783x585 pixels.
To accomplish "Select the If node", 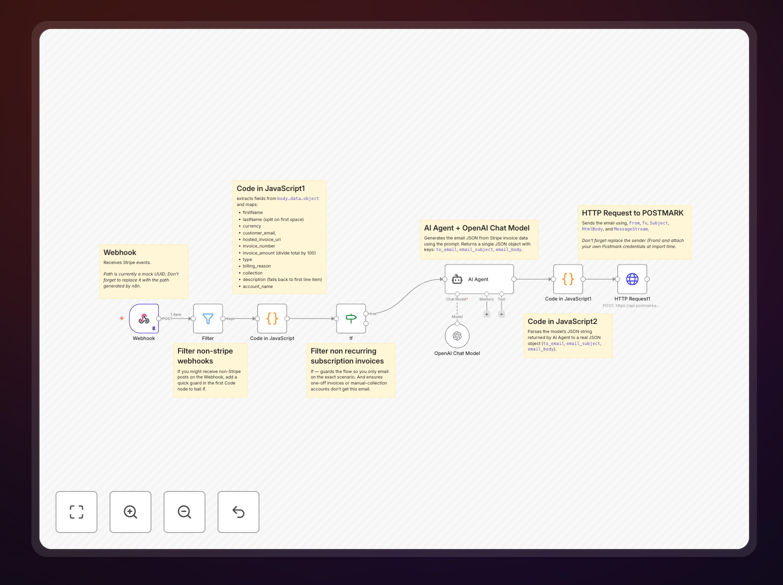I will pyautogui.click(x=351, y=318).
